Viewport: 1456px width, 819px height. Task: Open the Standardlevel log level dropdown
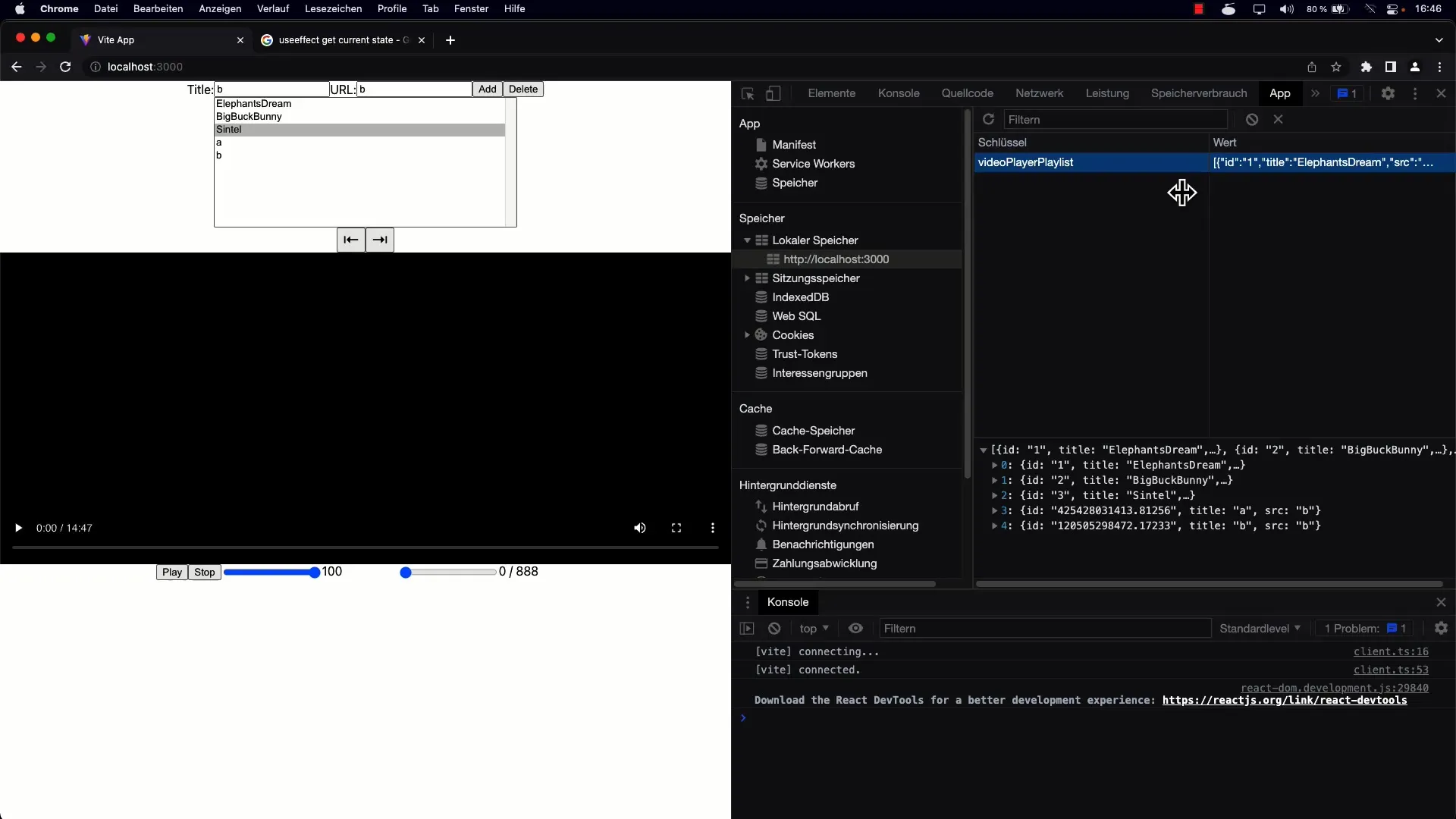point(1260,629)
